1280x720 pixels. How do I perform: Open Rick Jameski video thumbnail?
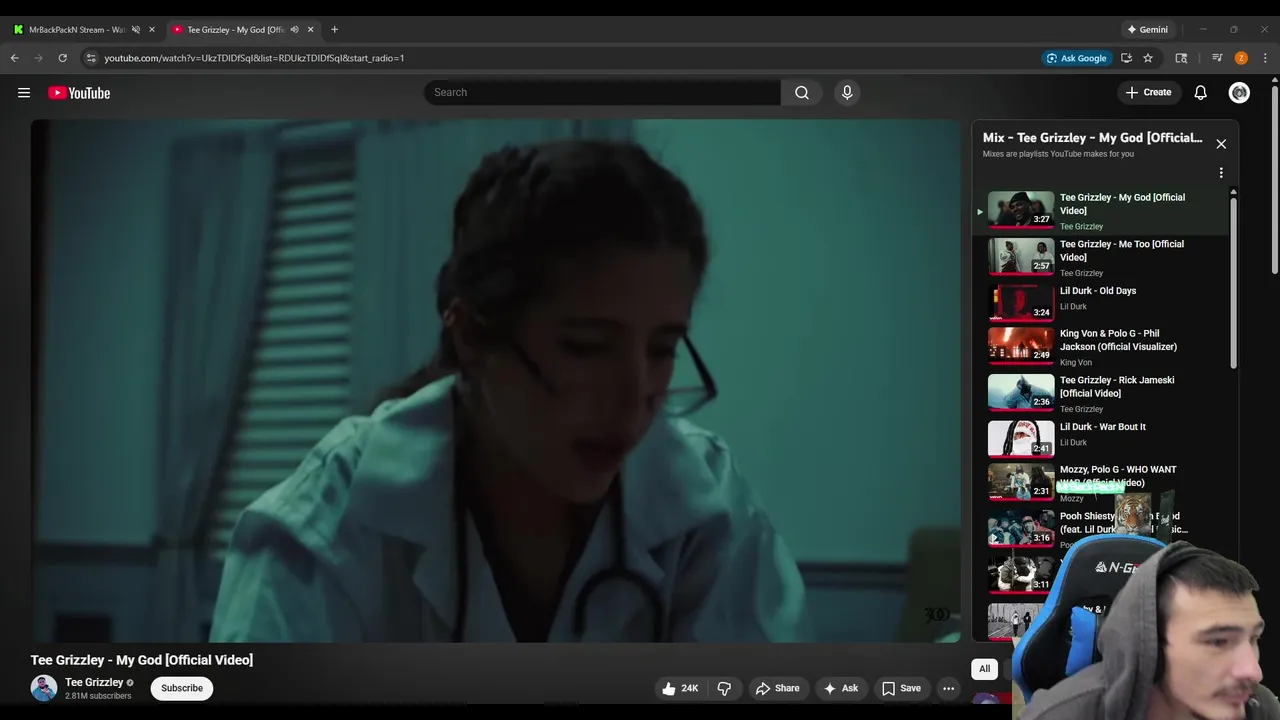pyautogui.click(x=1021, y=392)
